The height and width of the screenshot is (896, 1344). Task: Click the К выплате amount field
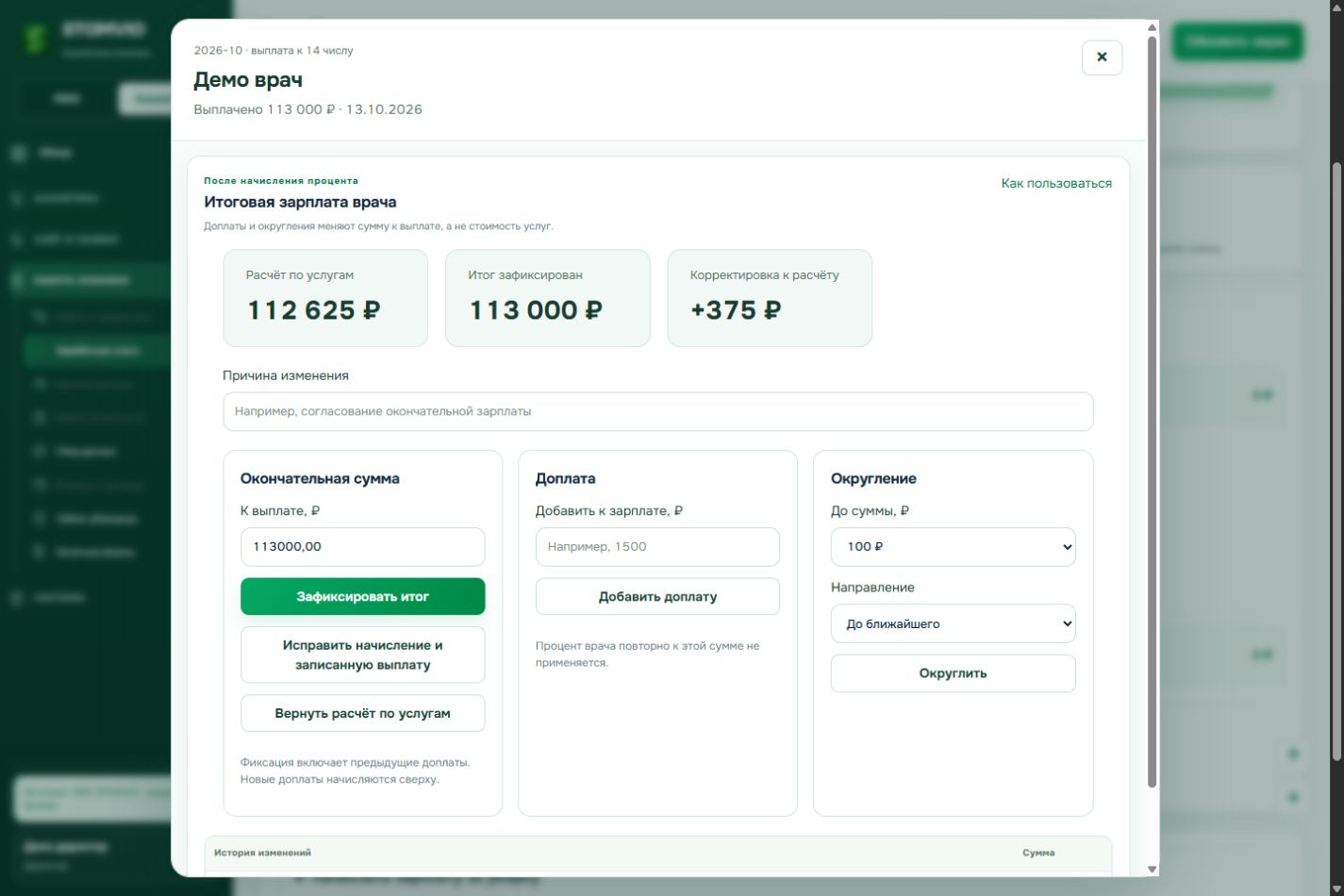coord(362,547)
